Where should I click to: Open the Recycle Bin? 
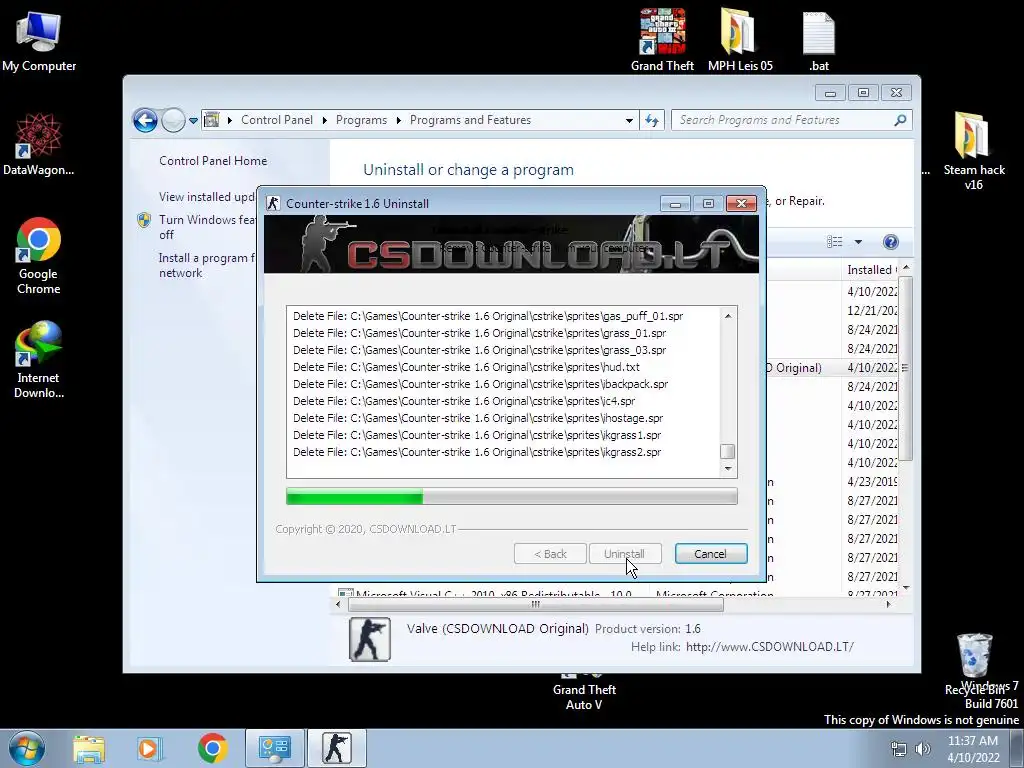click(x=974, y=663)
